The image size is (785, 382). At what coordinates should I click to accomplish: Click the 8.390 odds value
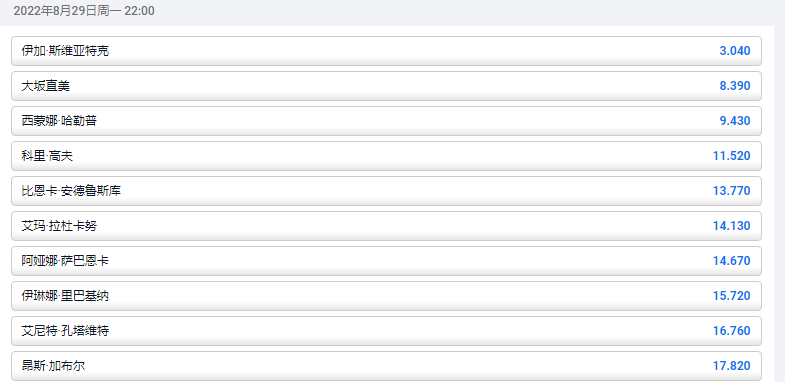(734, 86)
